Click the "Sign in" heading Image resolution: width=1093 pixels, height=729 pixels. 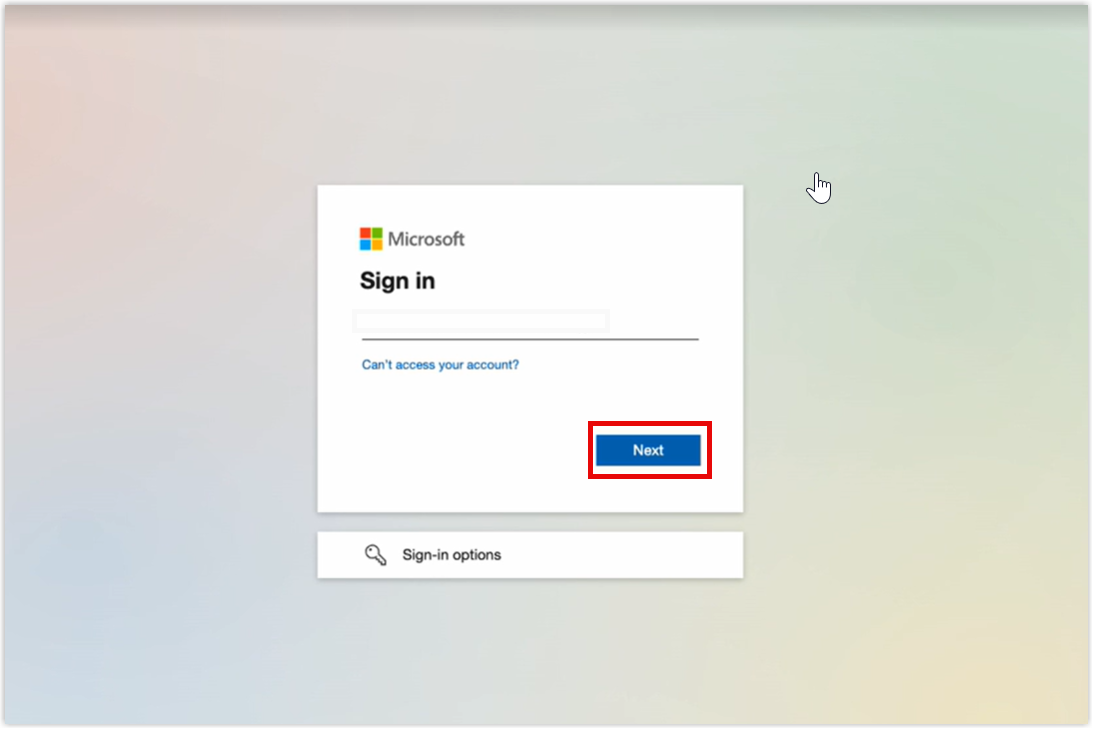coord(397,281)
